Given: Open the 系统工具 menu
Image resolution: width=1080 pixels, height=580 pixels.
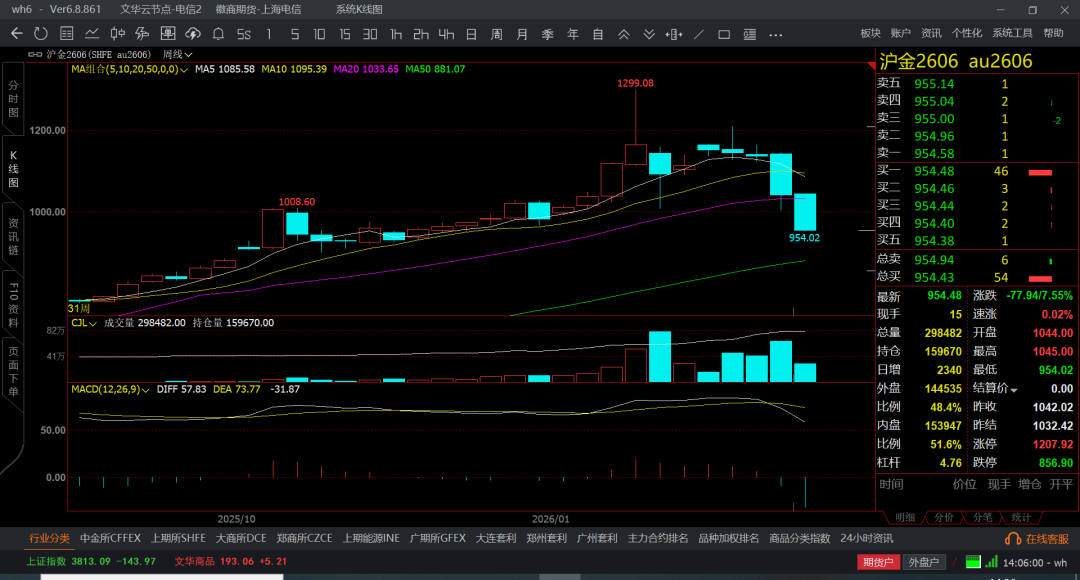Looking at the screenshot, I should (x=1012, y=33).
